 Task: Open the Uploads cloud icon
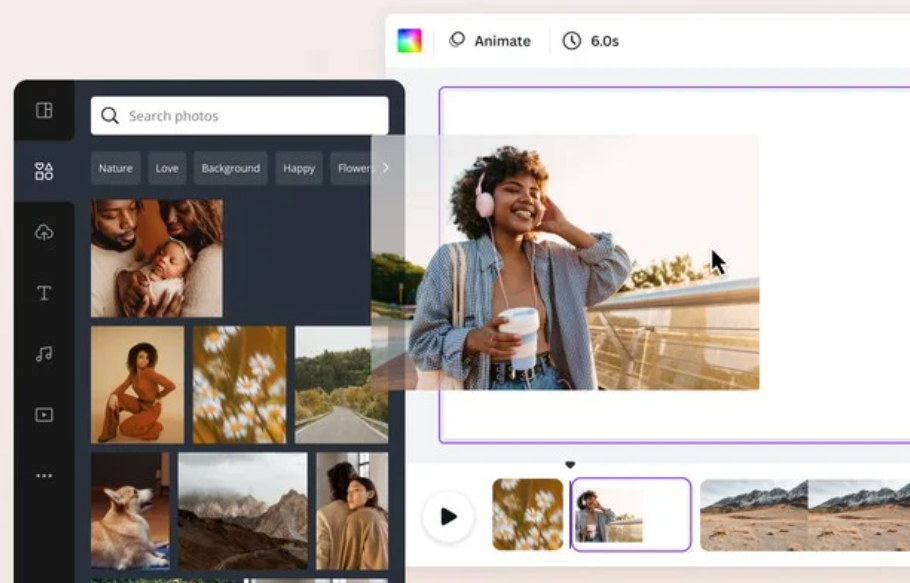(44, 233)
